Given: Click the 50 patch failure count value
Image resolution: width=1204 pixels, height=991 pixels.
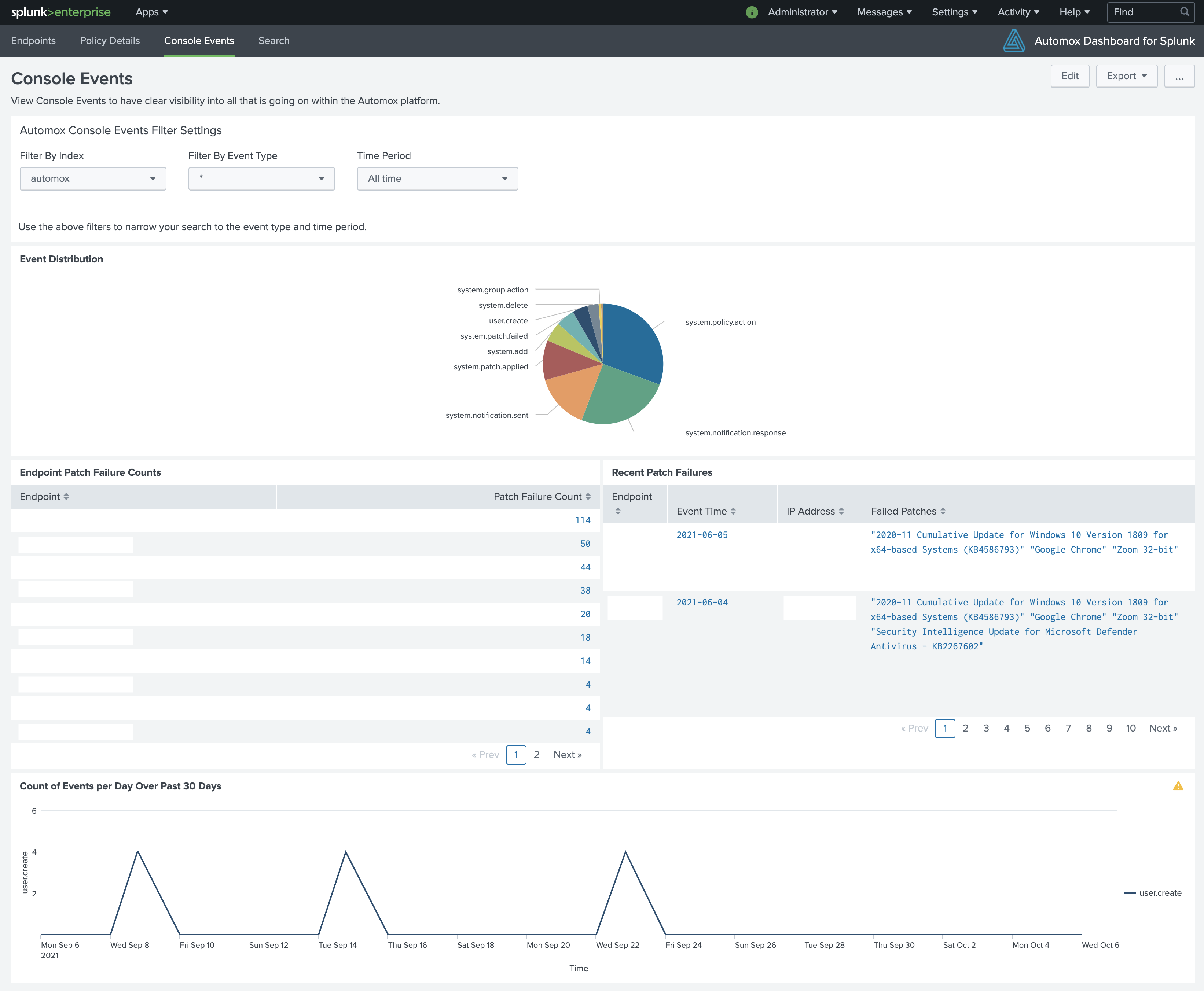Looking at the screenshot, I should (586, 544).
